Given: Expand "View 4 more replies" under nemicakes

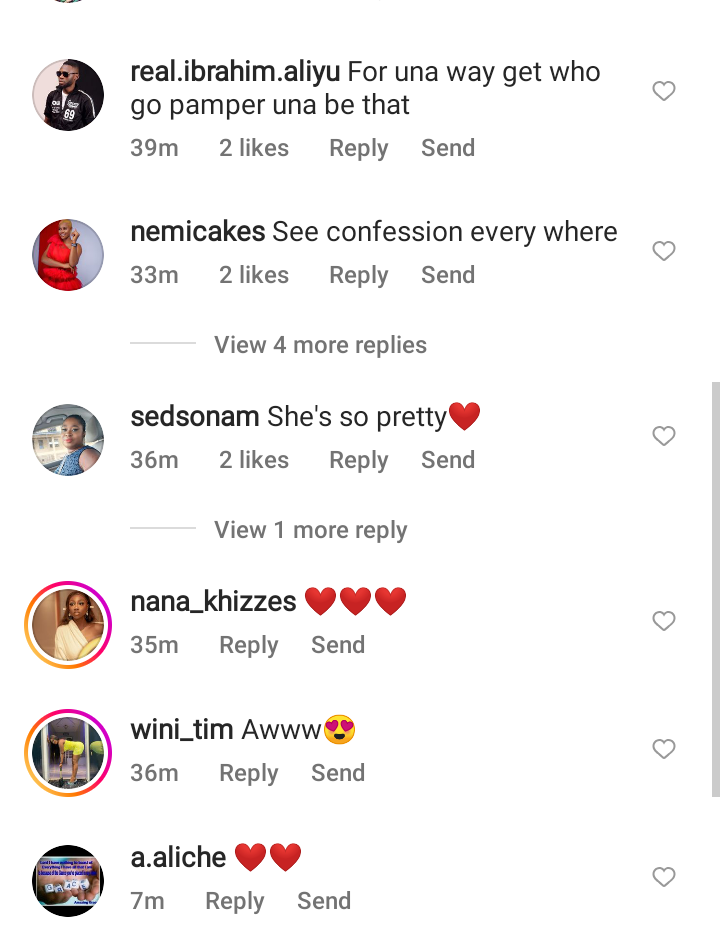Looking at the screenshot, I should click(320, 345).
